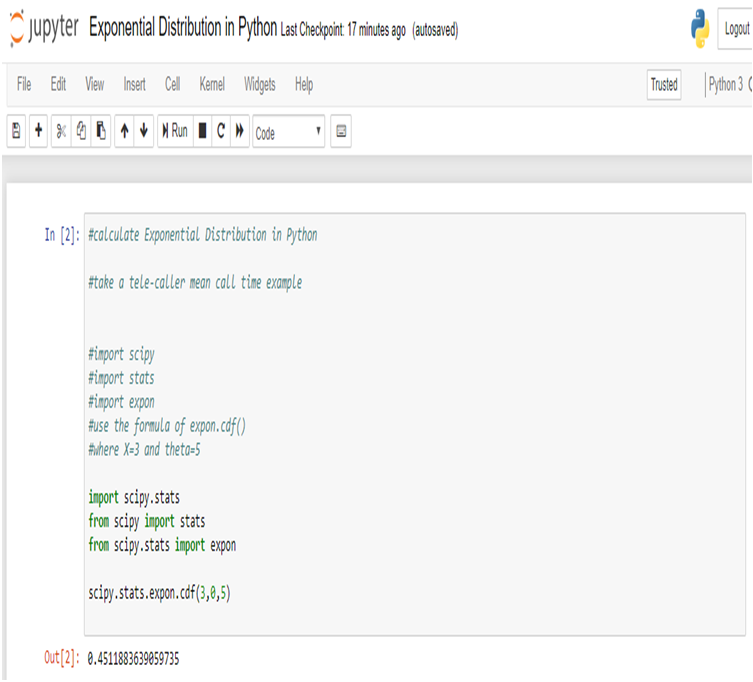This screenshot has width=753, height=682.
Task: Paste cells below icon
Action: coord(101,131)
